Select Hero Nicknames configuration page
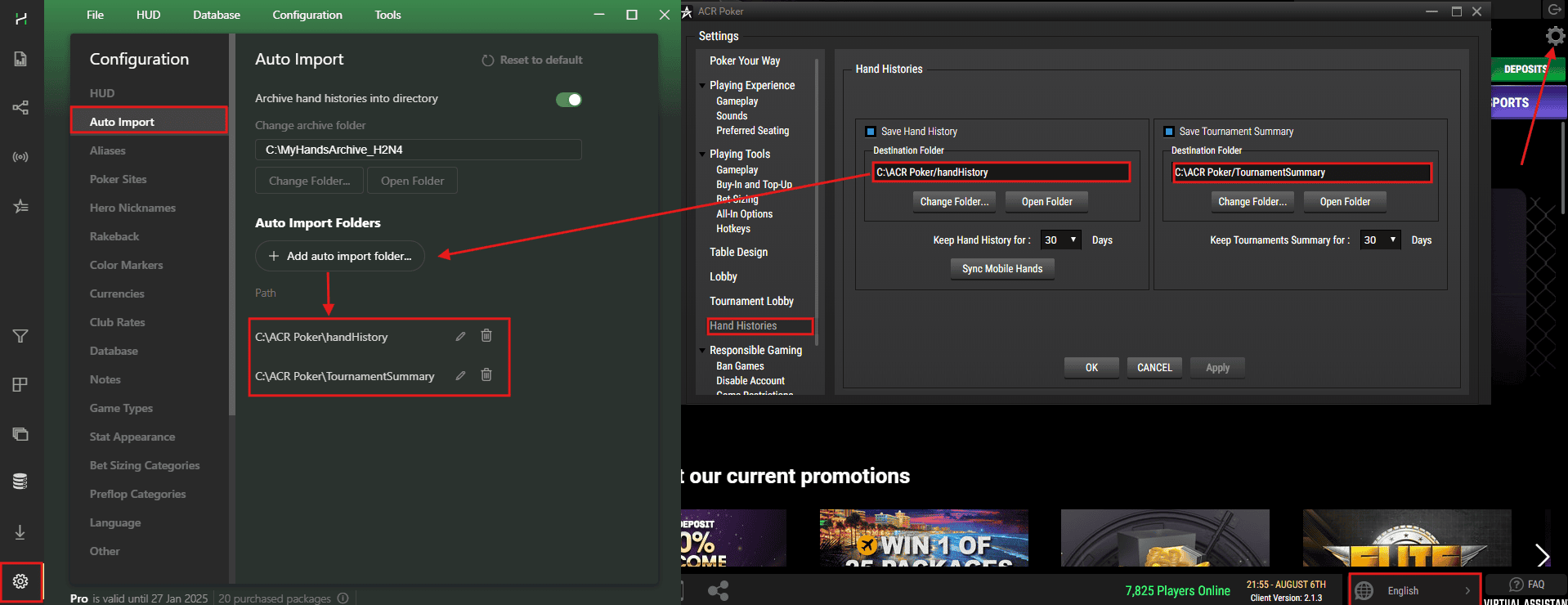Viewport: 1568px width, 605px height. click(x=132, y=208)
